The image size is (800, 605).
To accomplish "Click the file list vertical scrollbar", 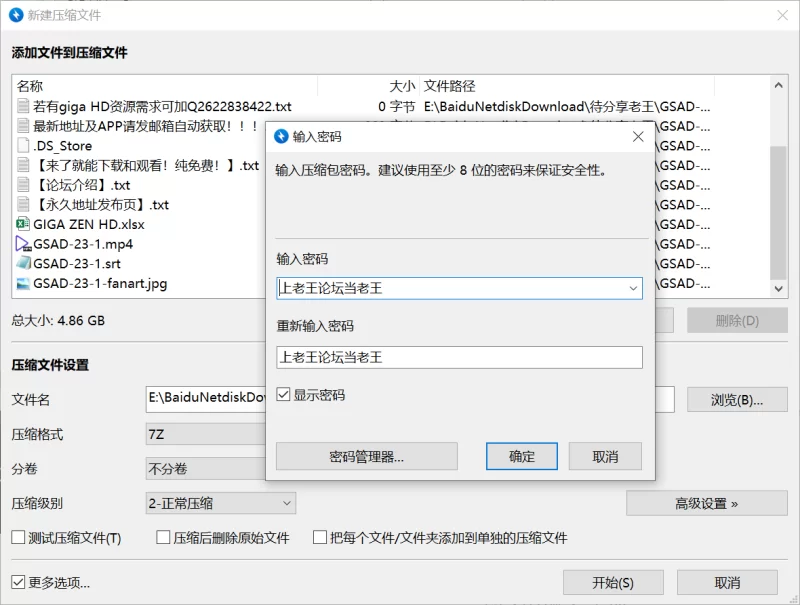I will pos(779,210).
